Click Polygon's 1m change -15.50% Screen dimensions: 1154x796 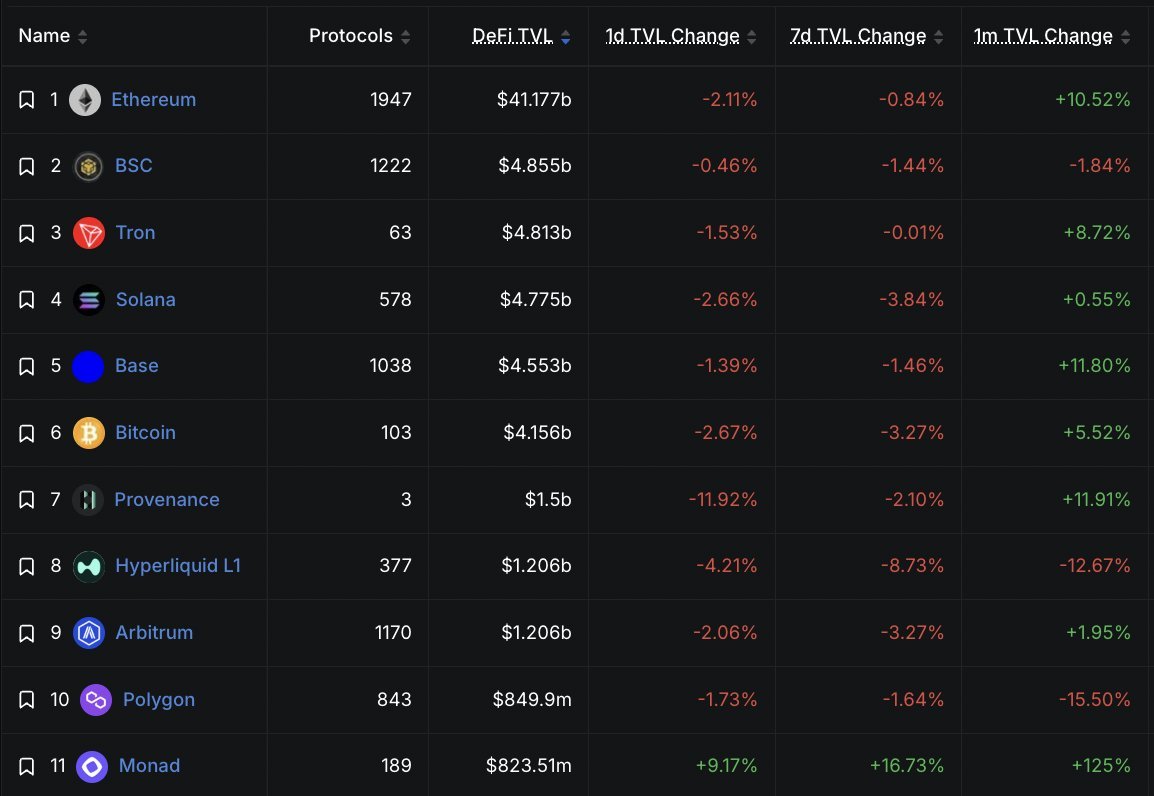(1095, 700)
